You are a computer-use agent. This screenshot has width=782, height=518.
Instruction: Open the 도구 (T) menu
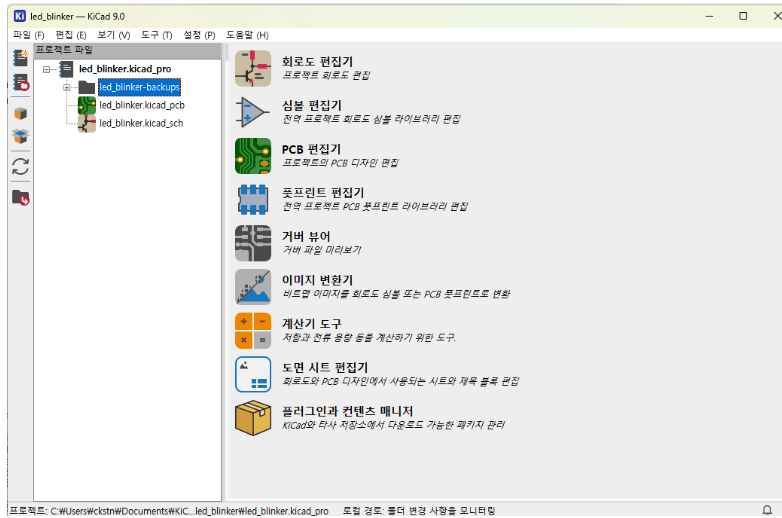pos(157,35)
